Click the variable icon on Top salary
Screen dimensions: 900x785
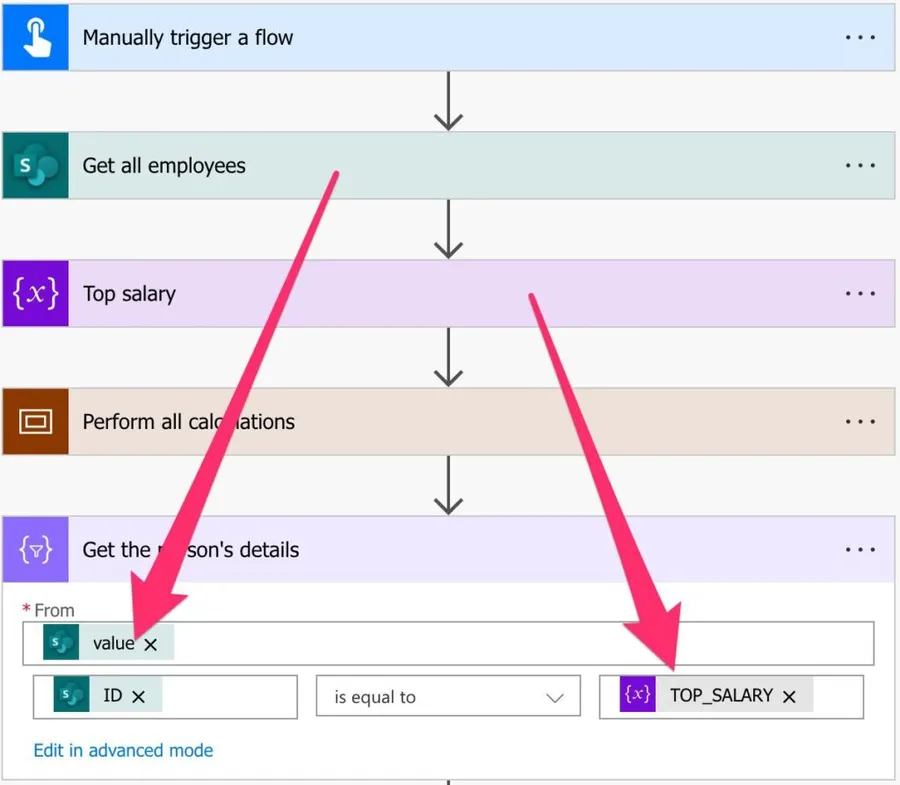tap(35, 294)
